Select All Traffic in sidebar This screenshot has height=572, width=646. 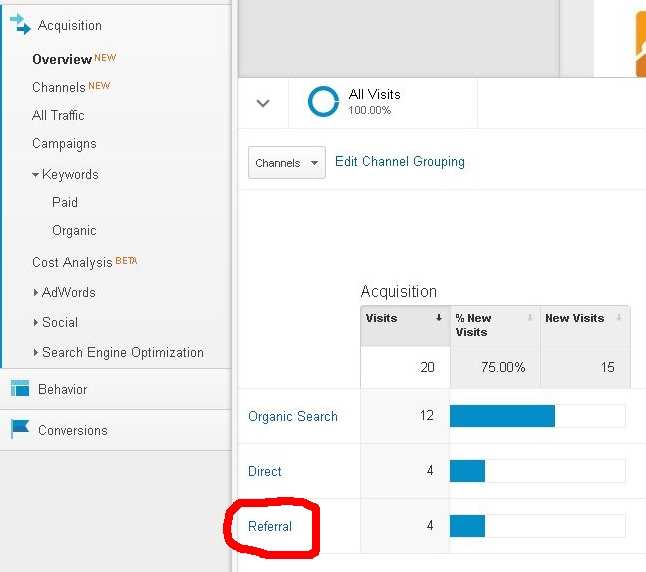58,115
